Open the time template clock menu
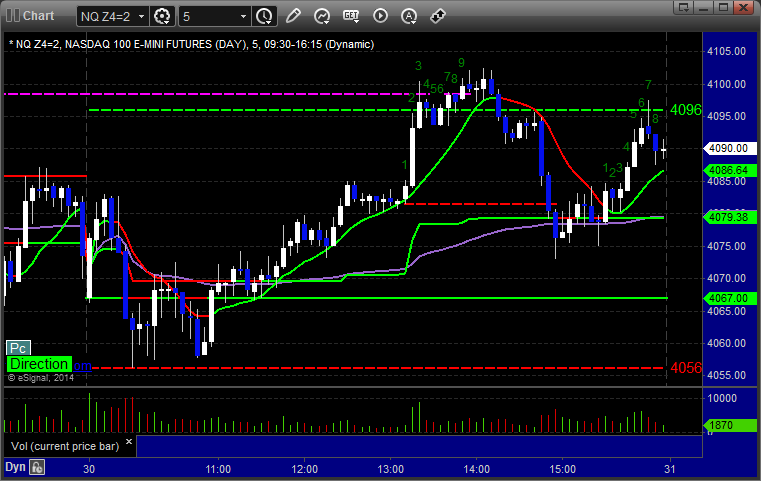761x481 pixels. pos(265,17)
